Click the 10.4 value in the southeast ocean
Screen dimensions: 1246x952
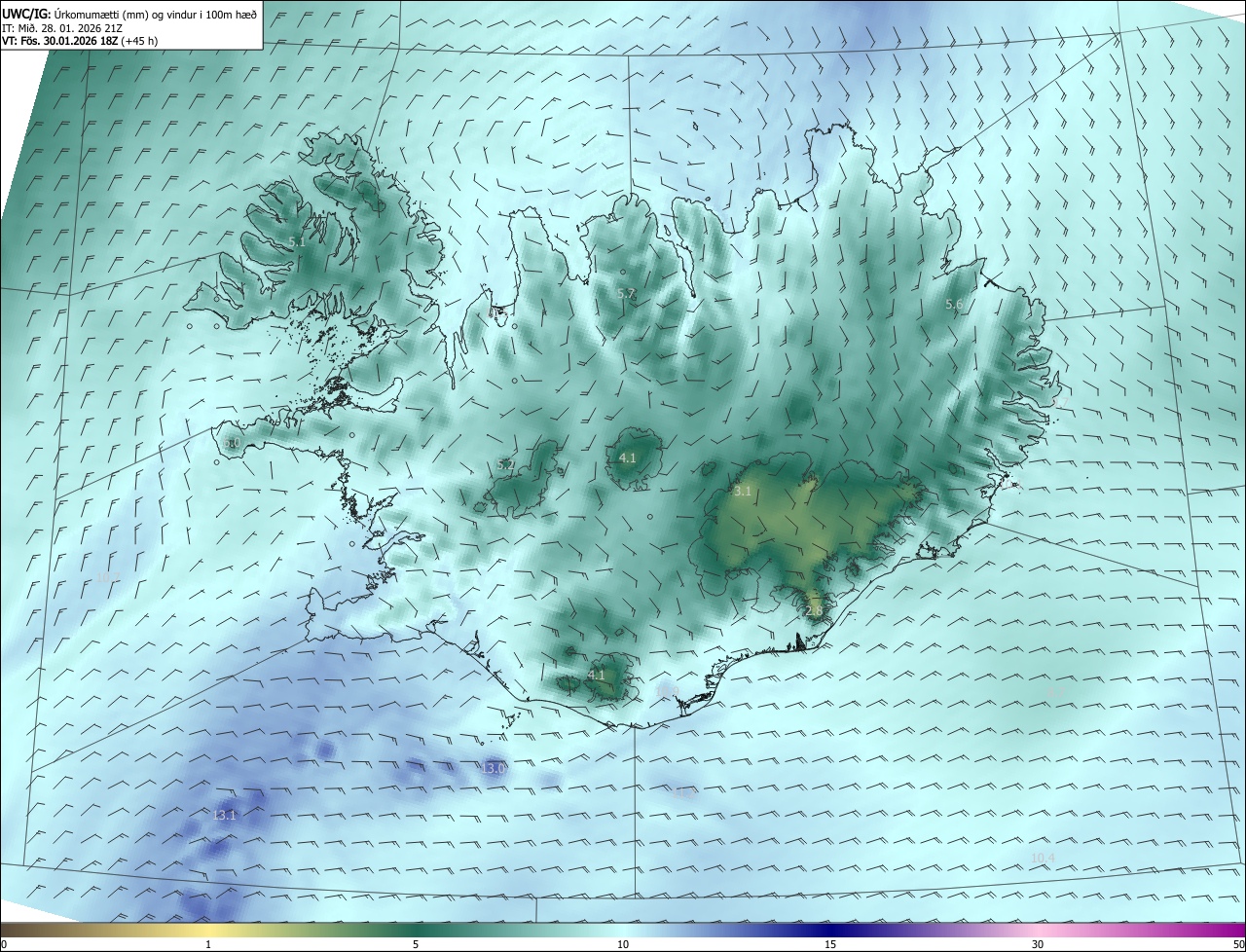(1043, 858)
